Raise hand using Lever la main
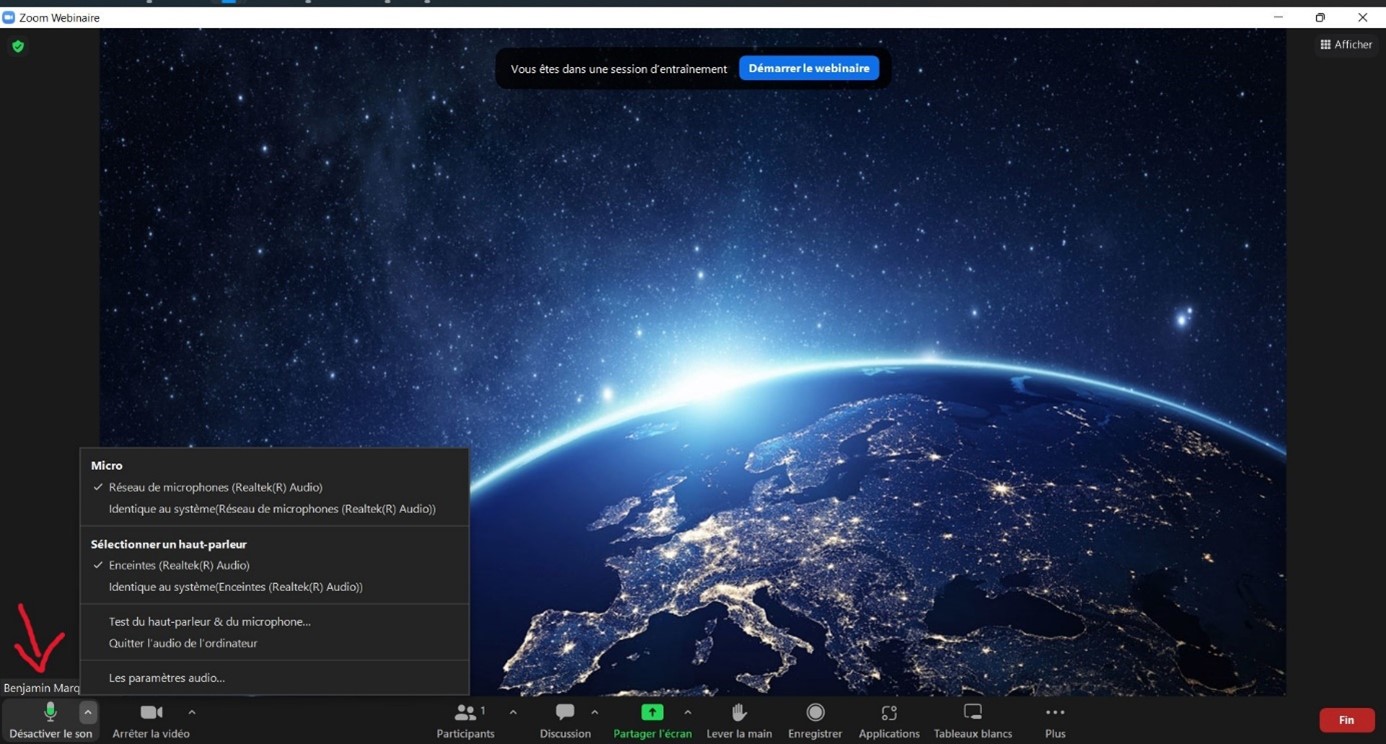1386x744 pixels. [x=739, y=720]
